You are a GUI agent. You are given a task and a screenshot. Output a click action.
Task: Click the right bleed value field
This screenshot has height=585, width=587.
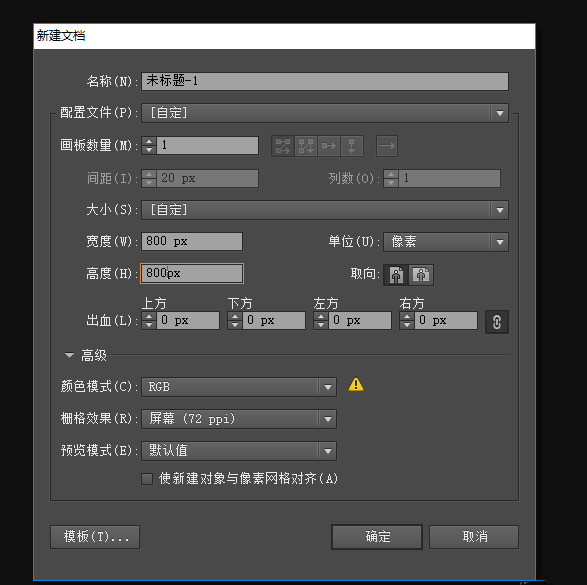pyautogui.click(x=446, y=320)
